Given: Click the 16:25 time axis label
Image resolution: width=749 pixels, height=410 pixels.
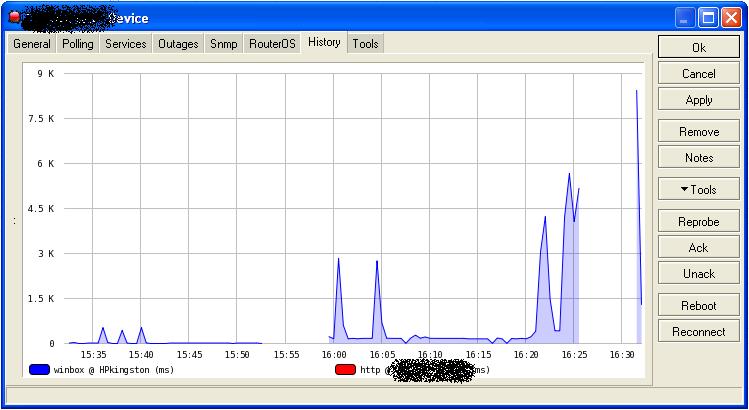Looking at the screenshot, I should click(x=574, y=355).
